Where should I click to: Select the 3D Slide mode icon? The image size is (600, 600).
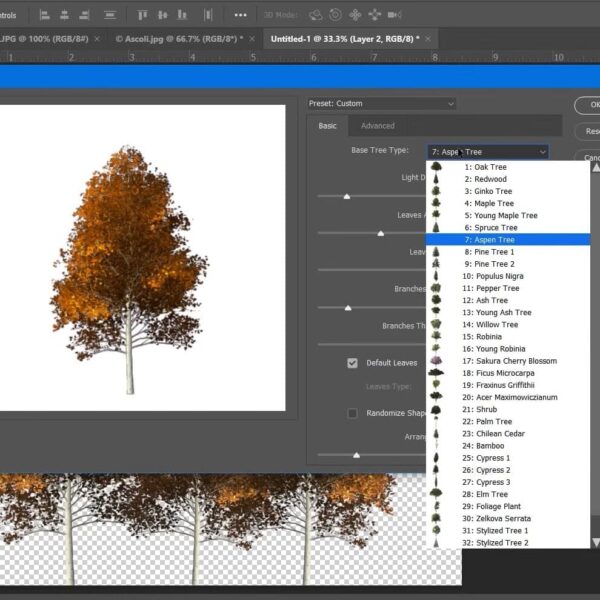pyautogui.click(x=375, y=15)
